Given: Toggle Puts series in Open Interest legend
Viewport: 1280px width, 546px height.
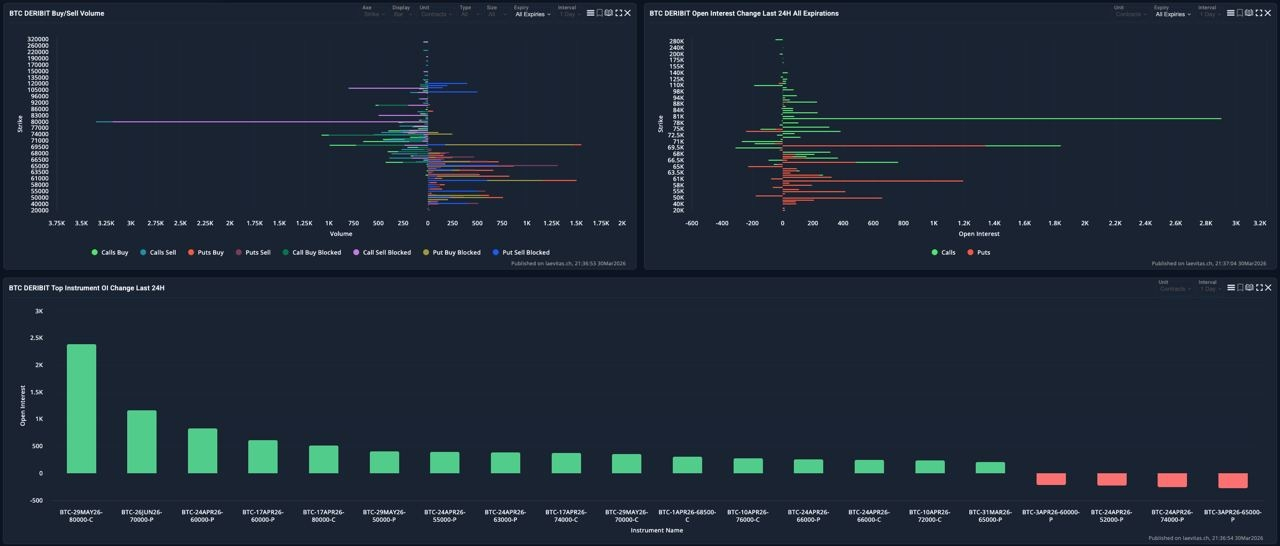Looking at the screenshot, I should tap(979, 252).
